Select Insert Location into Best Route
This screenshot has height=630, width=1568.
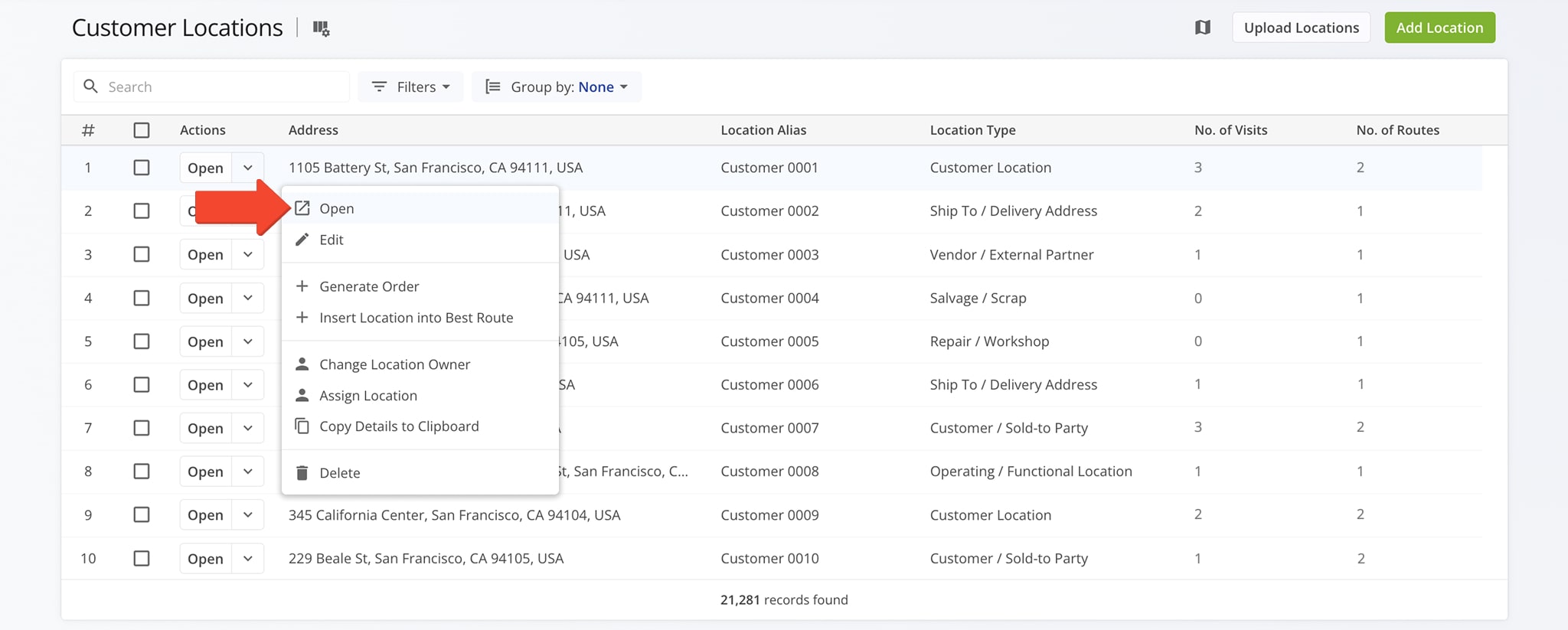(420, 317)
